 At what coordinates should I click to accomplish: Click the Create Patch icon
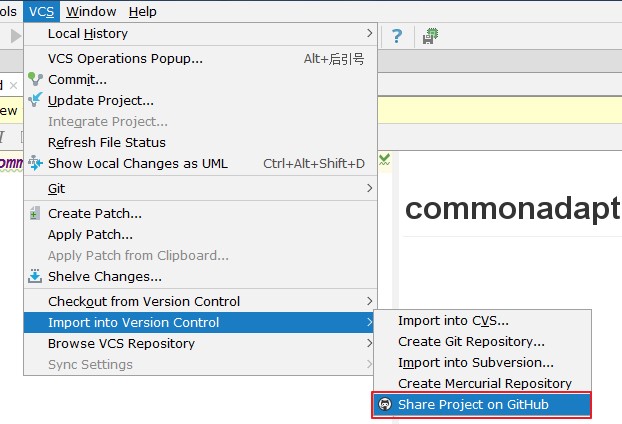pos(36,213)
